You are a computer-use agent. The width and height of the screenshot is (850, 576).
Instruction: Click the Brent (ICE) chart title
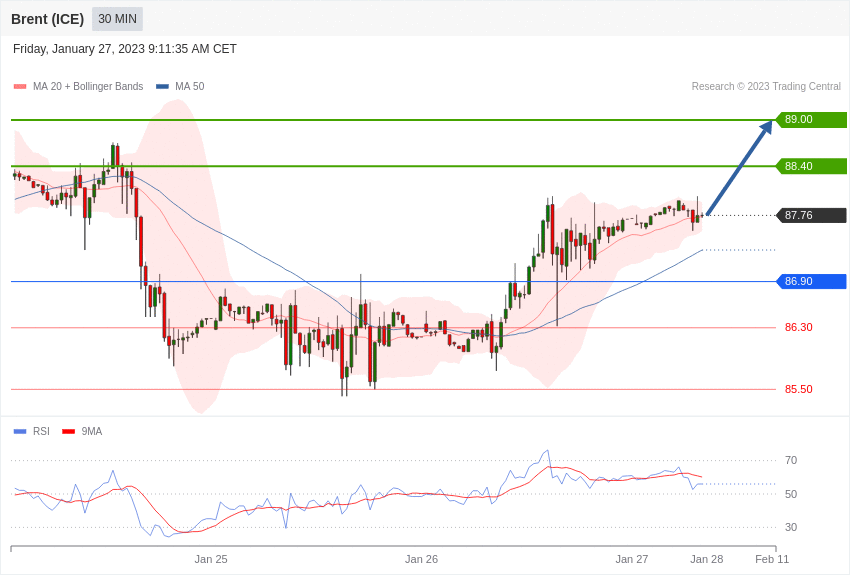[x=48, y=19]
